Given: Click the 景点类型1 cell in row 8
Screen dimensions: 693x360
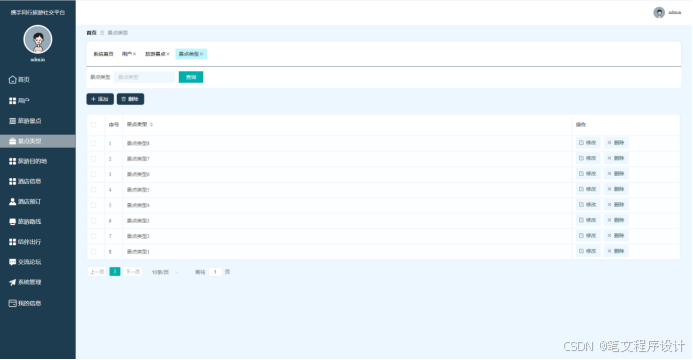Looking at the screenshot, I should click(x=138, y=252).
